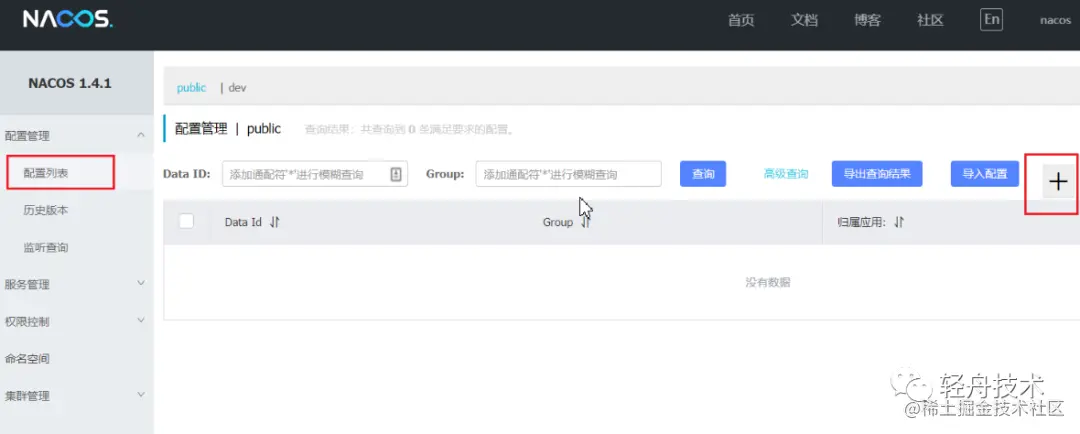Open 历史版本 in the sidebar

pyautogui.click(x=46, y=210)
